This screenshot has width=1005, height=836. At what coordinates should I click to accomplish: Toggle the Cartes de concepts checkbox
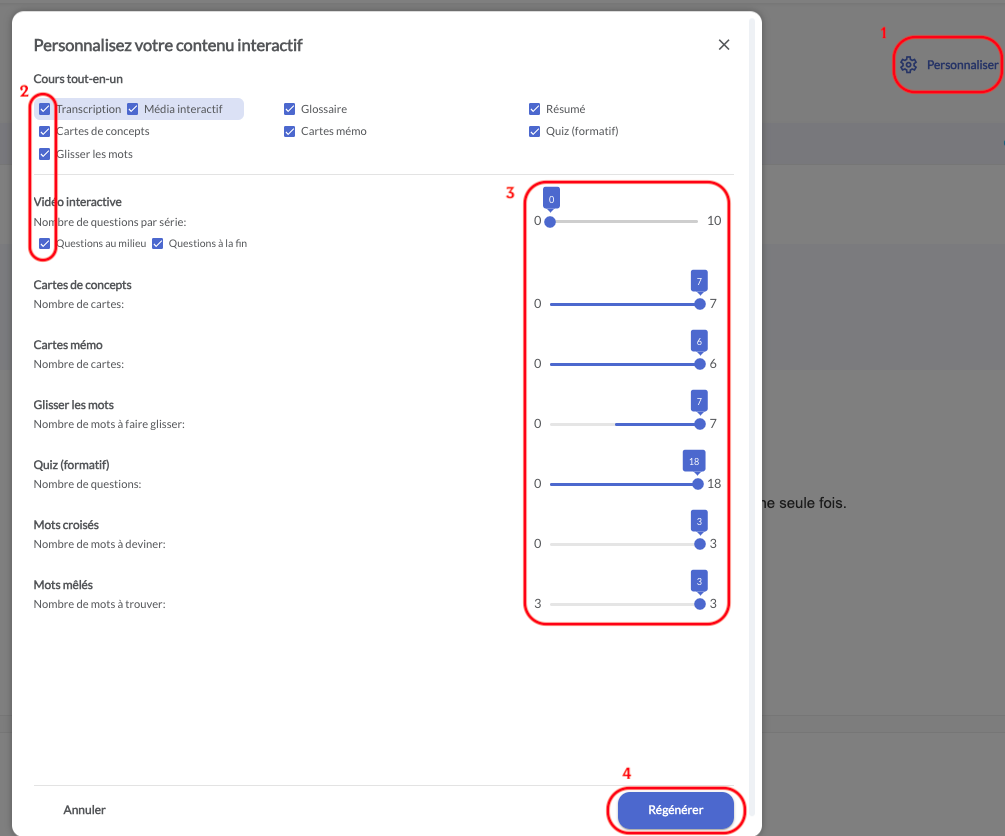44,131
